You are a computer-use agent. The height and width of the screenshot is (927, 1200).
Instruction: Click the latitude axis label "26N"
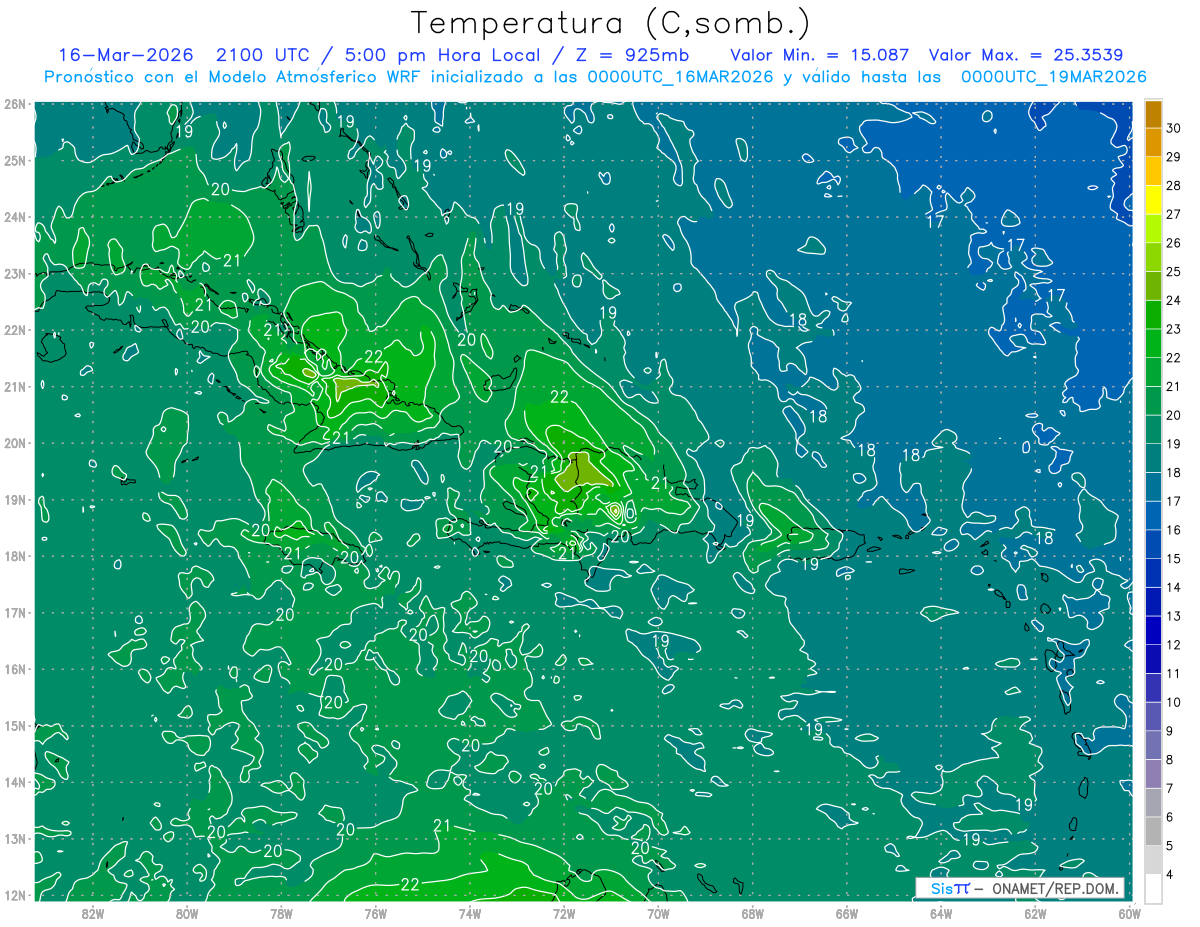(14, 104)
